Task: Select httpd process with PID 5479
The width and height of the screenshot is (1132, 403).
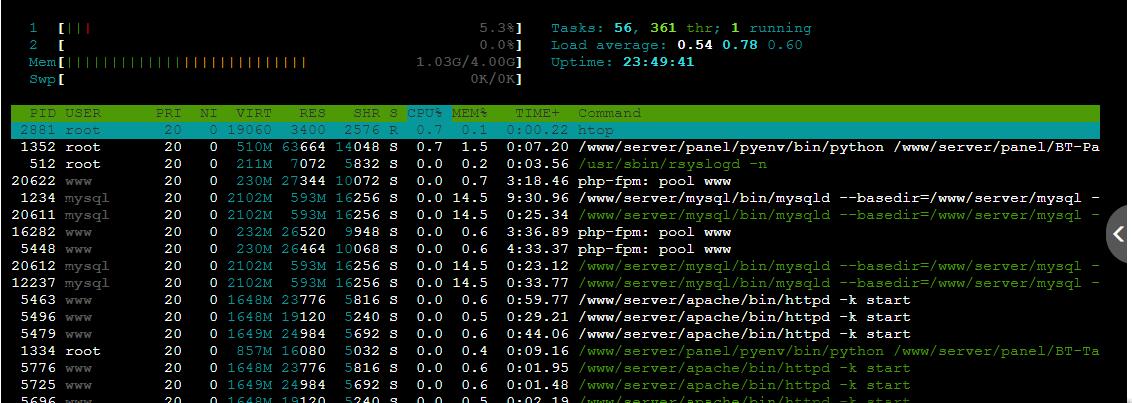Action: 555,334
